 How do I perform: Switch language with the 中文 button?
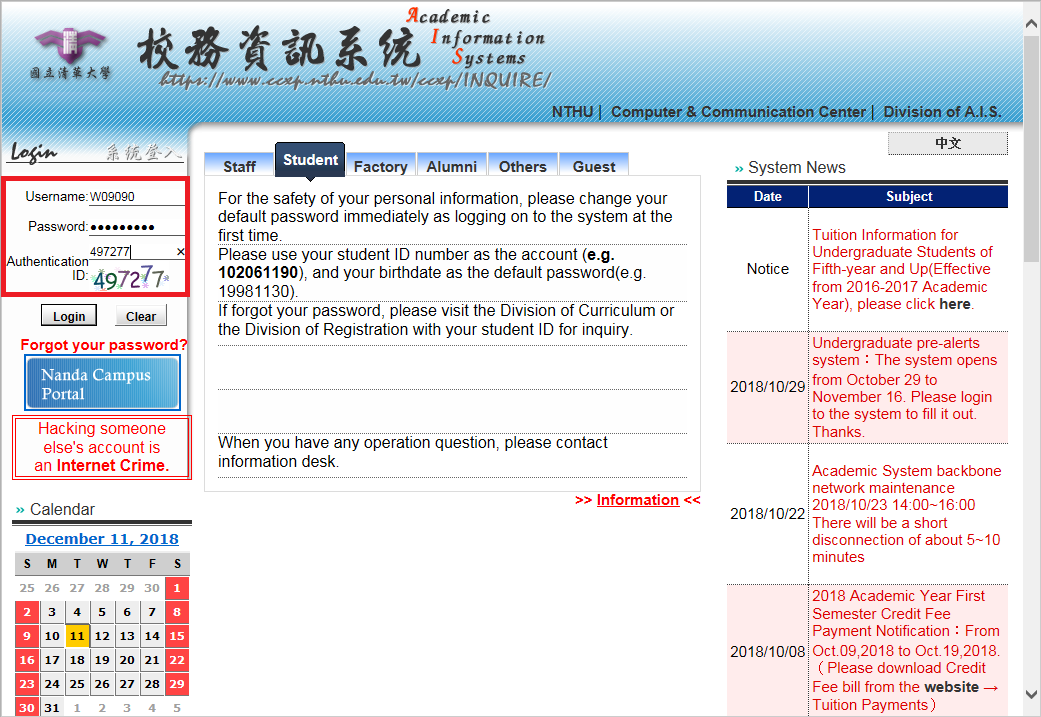[x=947, y=144]
